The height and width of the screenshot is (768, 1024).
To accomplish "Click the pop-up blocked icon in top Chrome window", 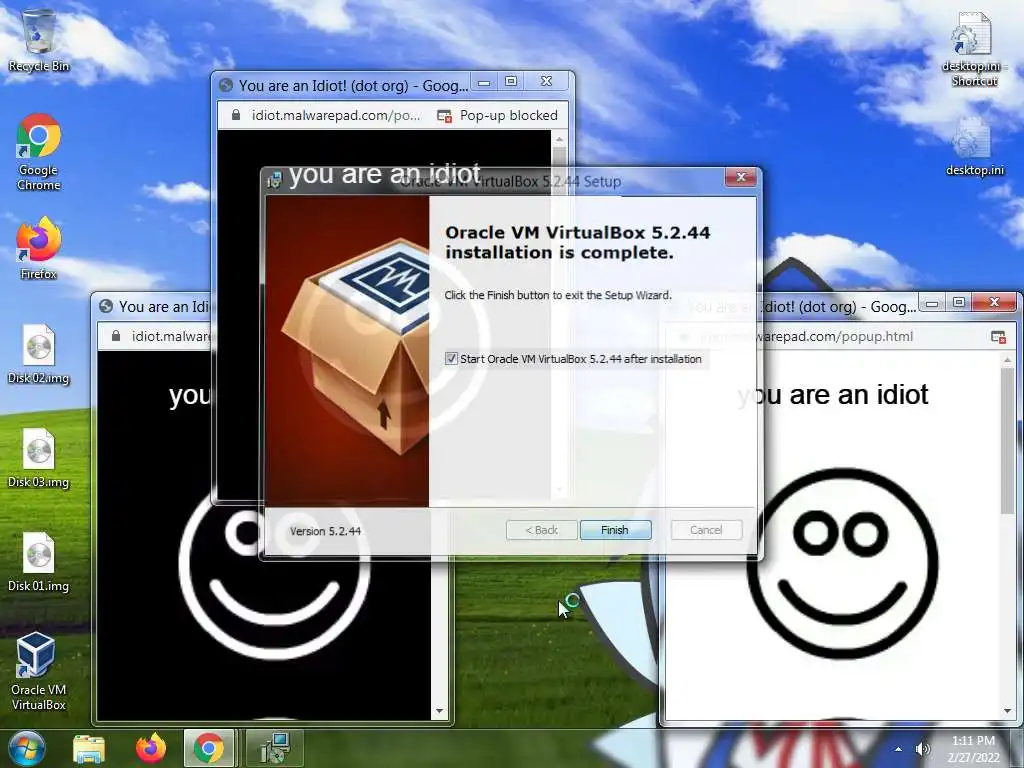I will [x=444, y=116].
